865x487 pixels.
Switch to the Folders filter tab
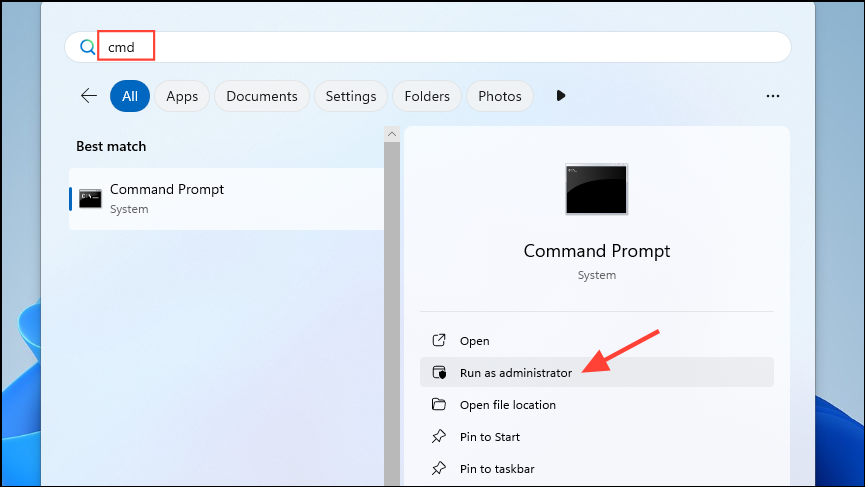[x=427, y=96]
